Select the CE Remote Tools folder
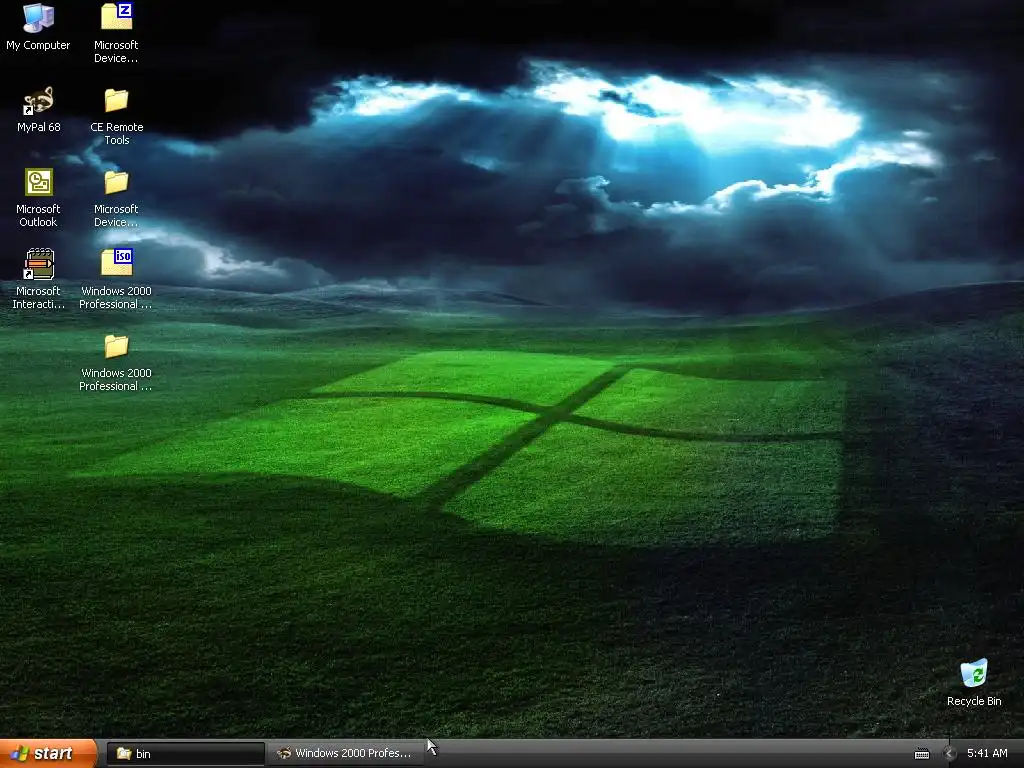Viewport: 1024px width, 768px height. coord(116,116)
